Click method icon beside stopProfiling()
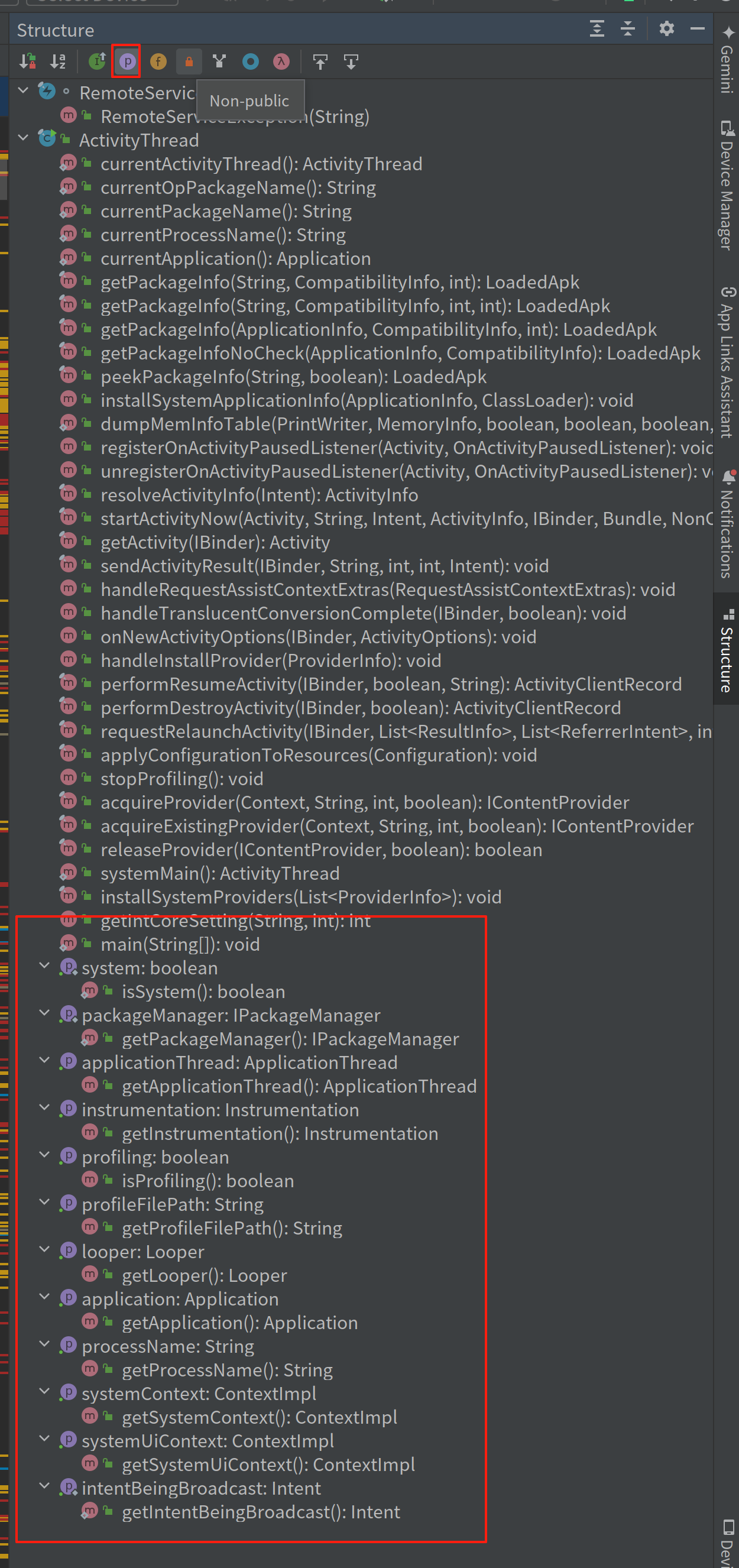Image resolution: width=739 pixels, height=1568 pixels. tap(68, 778)
